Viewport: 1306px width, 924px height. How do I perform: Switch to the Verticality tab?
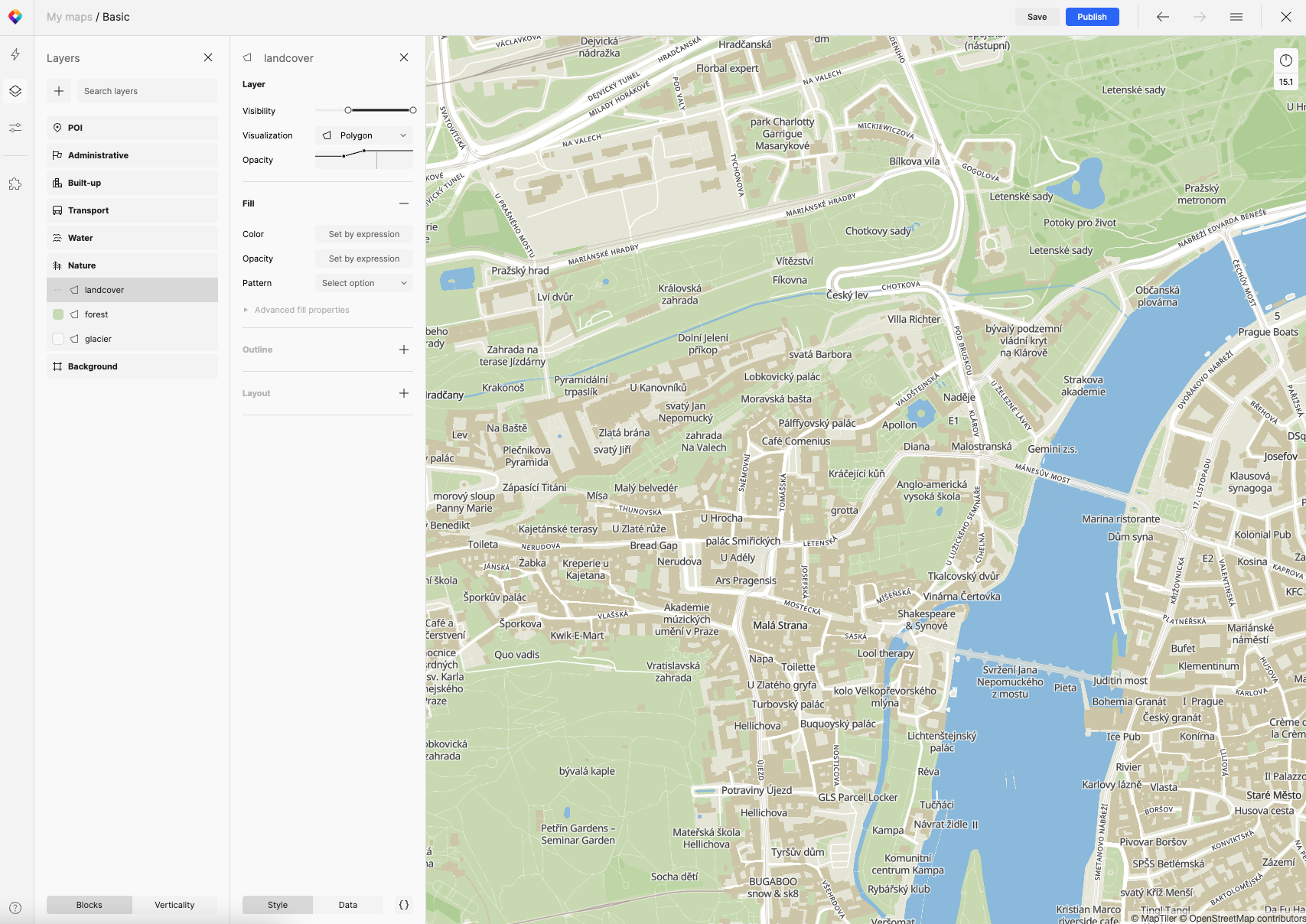[x=174, y=905]
